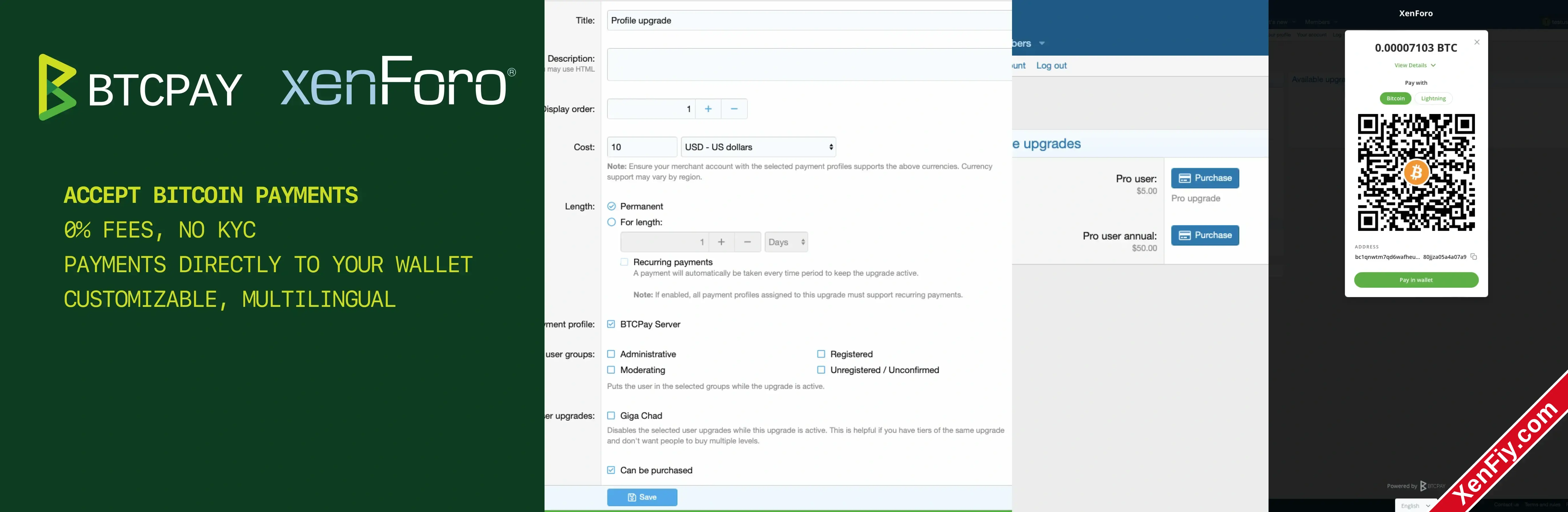Click the display order value field
Viewport: 1568px width, 512px height.
pyautogui.click(x=651, y=109)
